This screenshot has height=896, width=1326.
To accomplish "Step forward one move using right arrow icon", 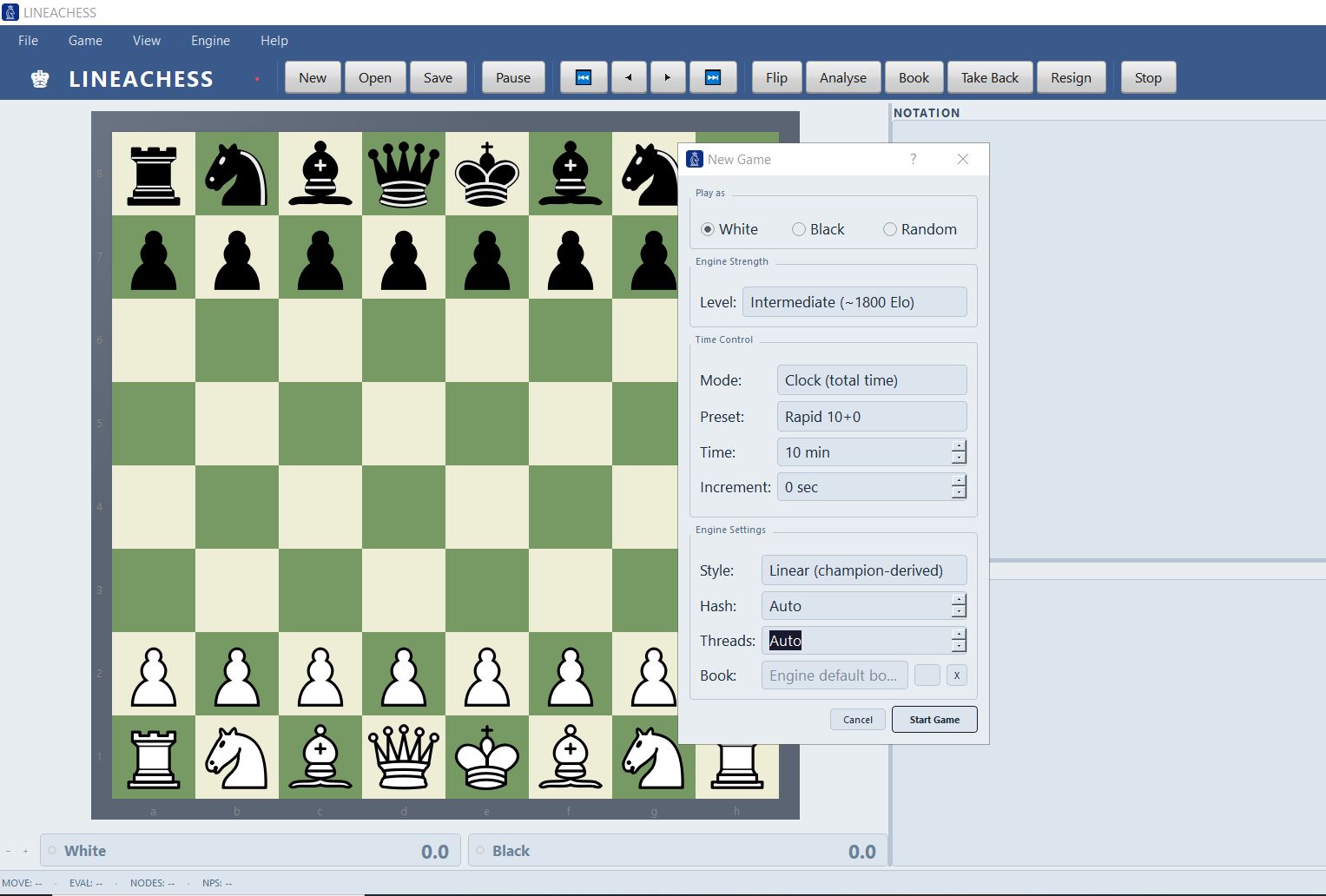I will 668,77.
